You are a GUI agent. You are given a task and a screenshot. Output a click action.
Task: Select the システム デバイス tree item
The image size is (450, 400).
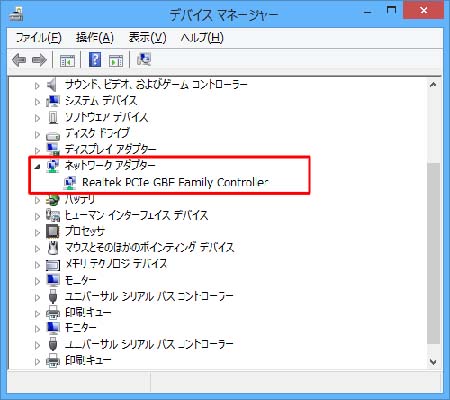tap(101, 100)
